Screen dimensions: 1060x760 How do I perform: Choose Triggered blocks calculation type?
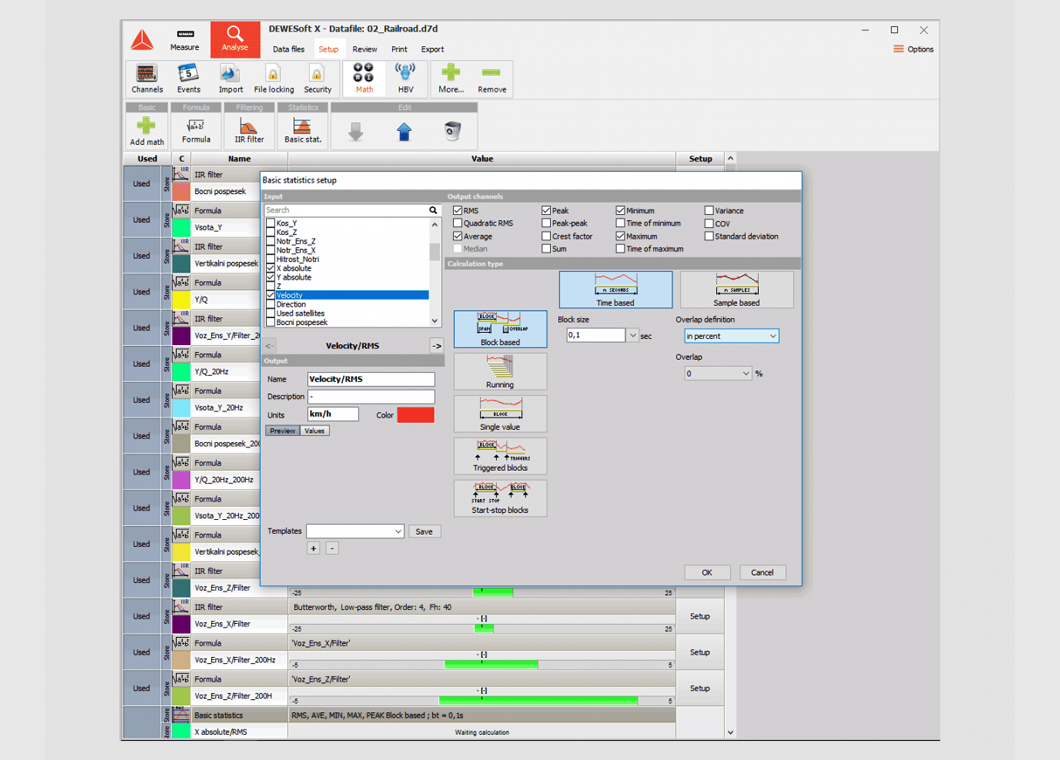point(500,456)
